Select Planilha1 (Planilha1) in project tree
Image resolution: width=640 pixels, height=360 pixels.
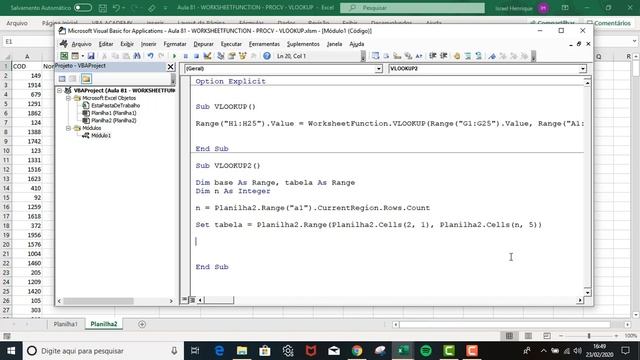pyautogui.click(x=113, y=113)
